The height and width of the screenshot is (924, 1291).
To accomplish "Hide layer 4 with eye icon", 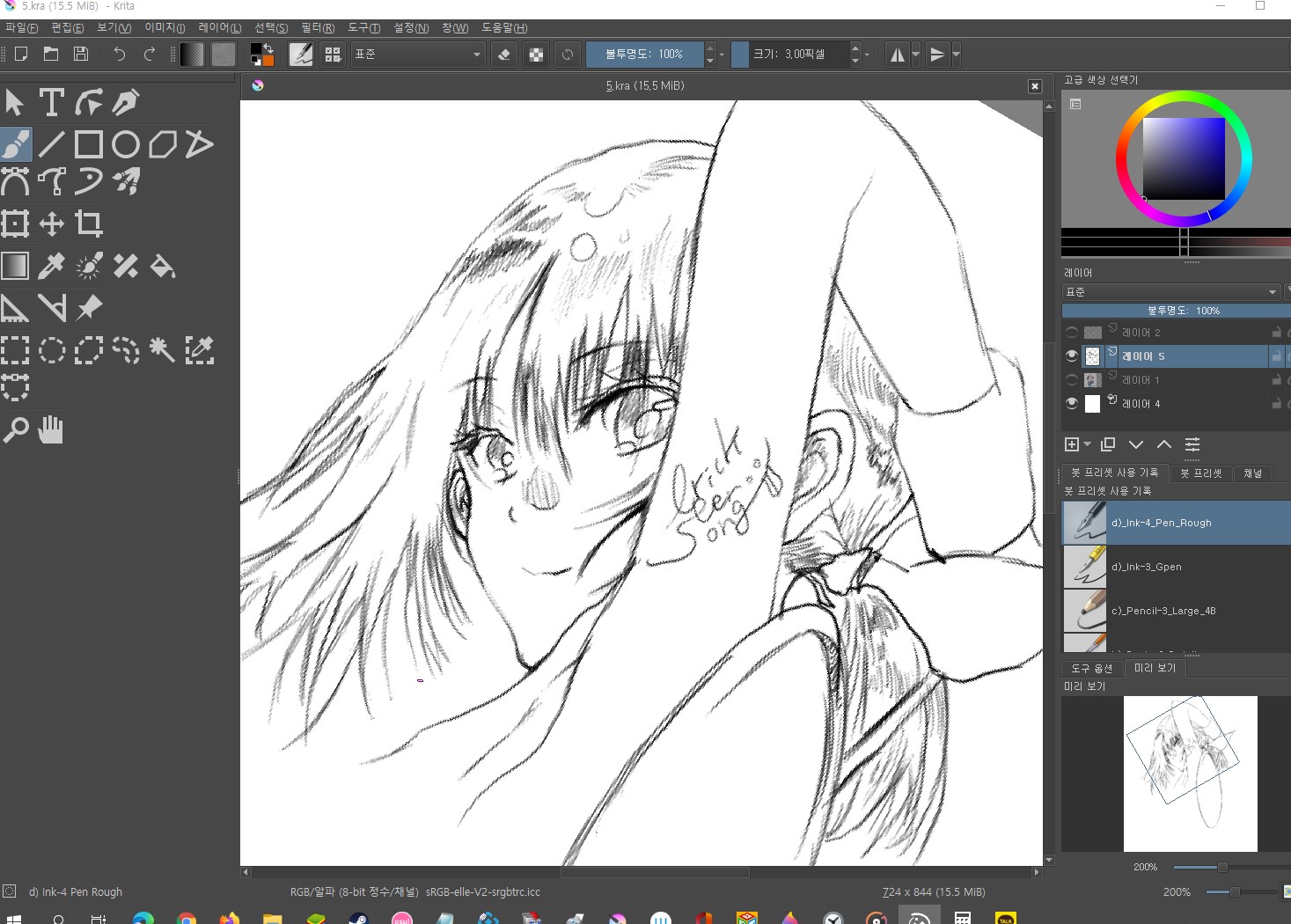I will (1072, 404).
